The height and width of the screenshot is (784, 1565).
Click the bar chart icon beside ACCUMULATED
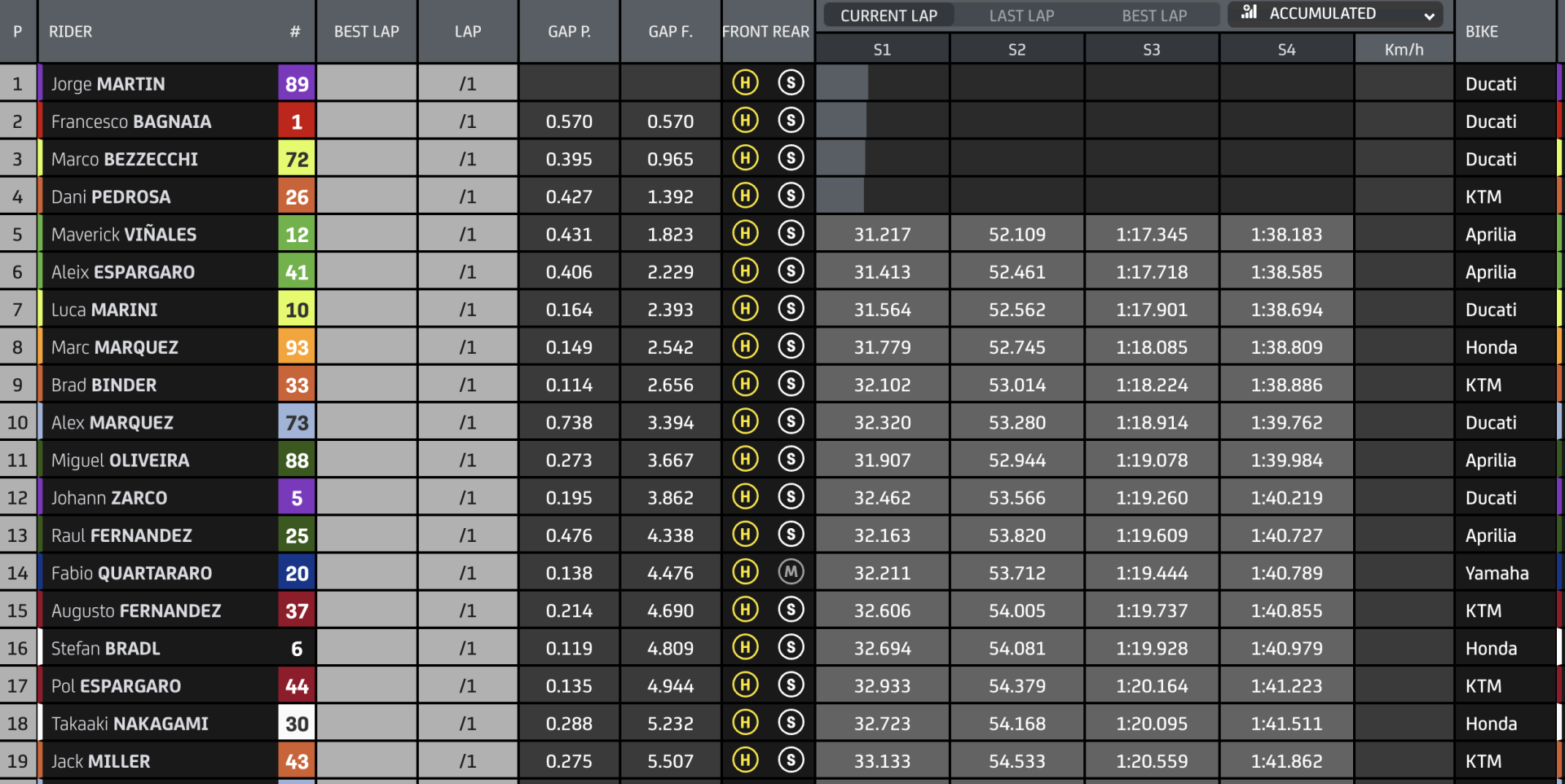[1249, 12]
